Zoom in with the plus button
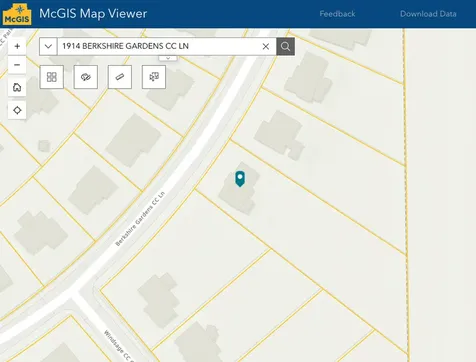This screenshot has width=476, height=362. (17, 46)
